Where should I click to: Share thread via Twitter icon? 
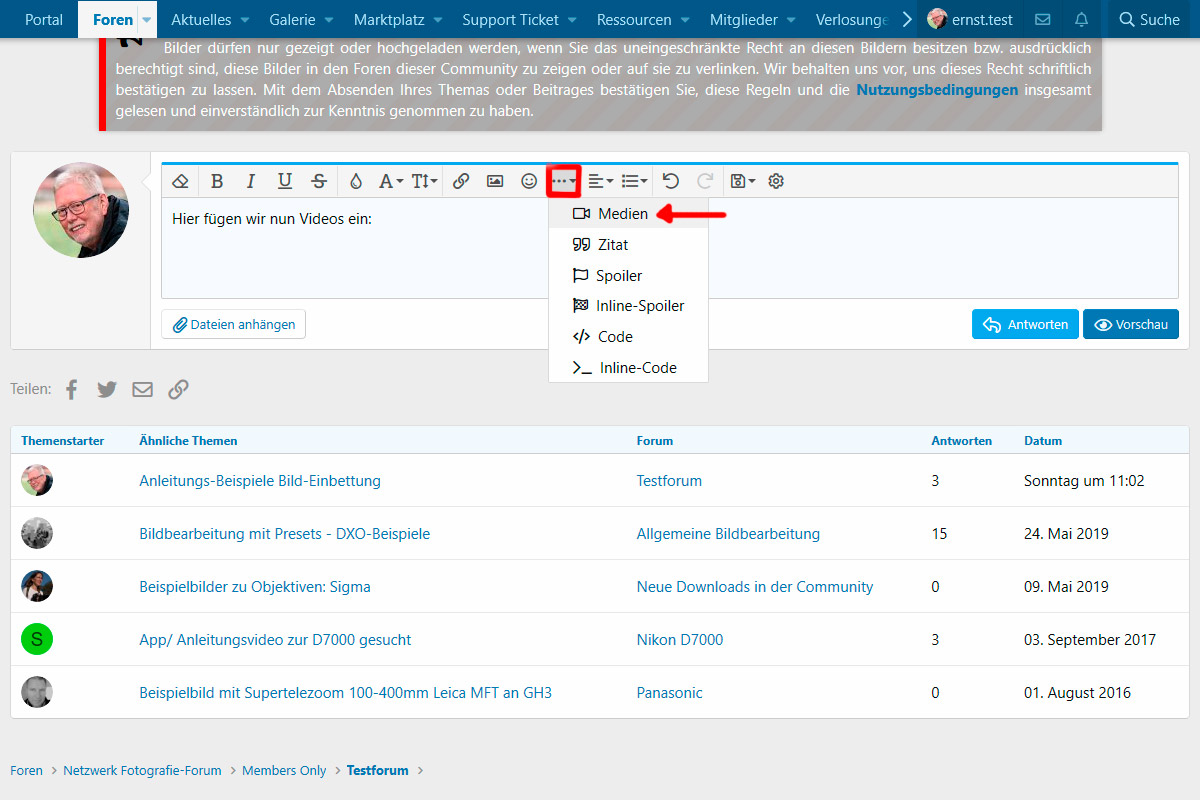point(107,390)
